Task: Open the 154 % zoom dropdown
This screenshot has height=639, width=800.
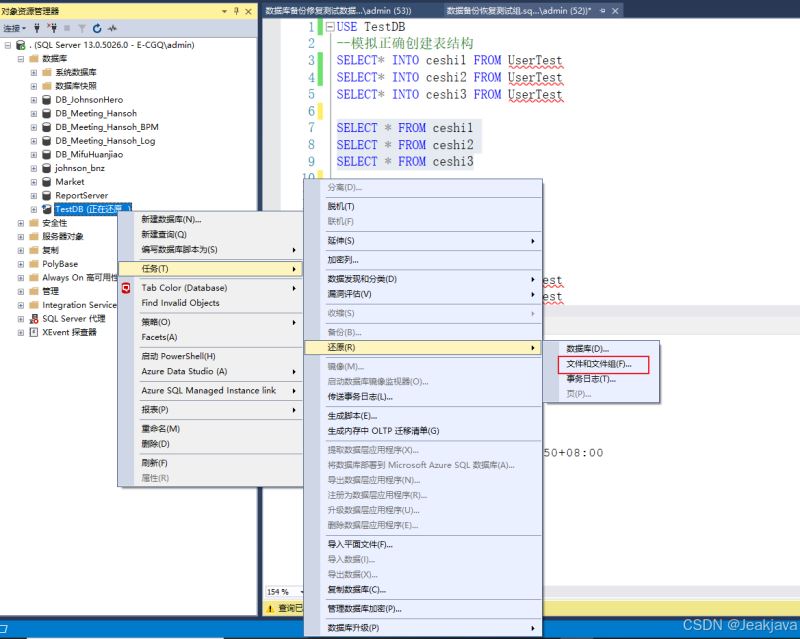Action: 302,592
